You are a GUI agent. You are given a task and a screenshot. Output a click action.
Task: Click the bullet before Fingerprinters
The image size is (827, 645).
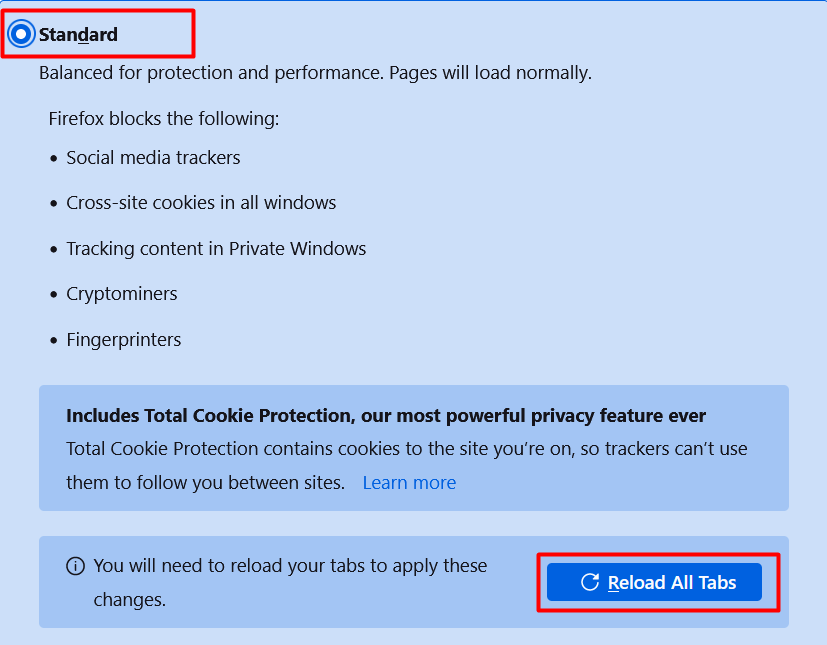(x=55, y=341)
